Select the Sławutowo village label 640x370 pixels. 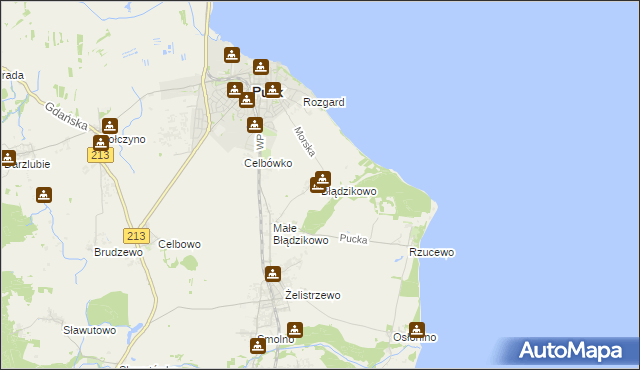(x=89, y=330)
